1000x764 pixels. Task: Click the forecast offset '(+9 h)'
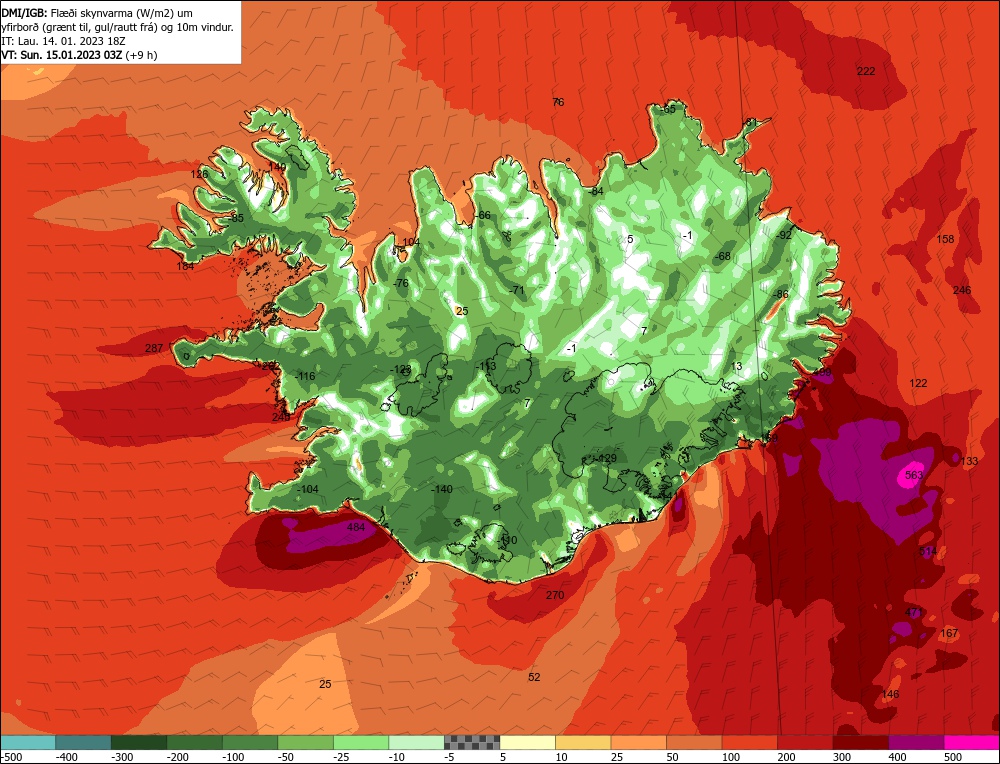142,55
